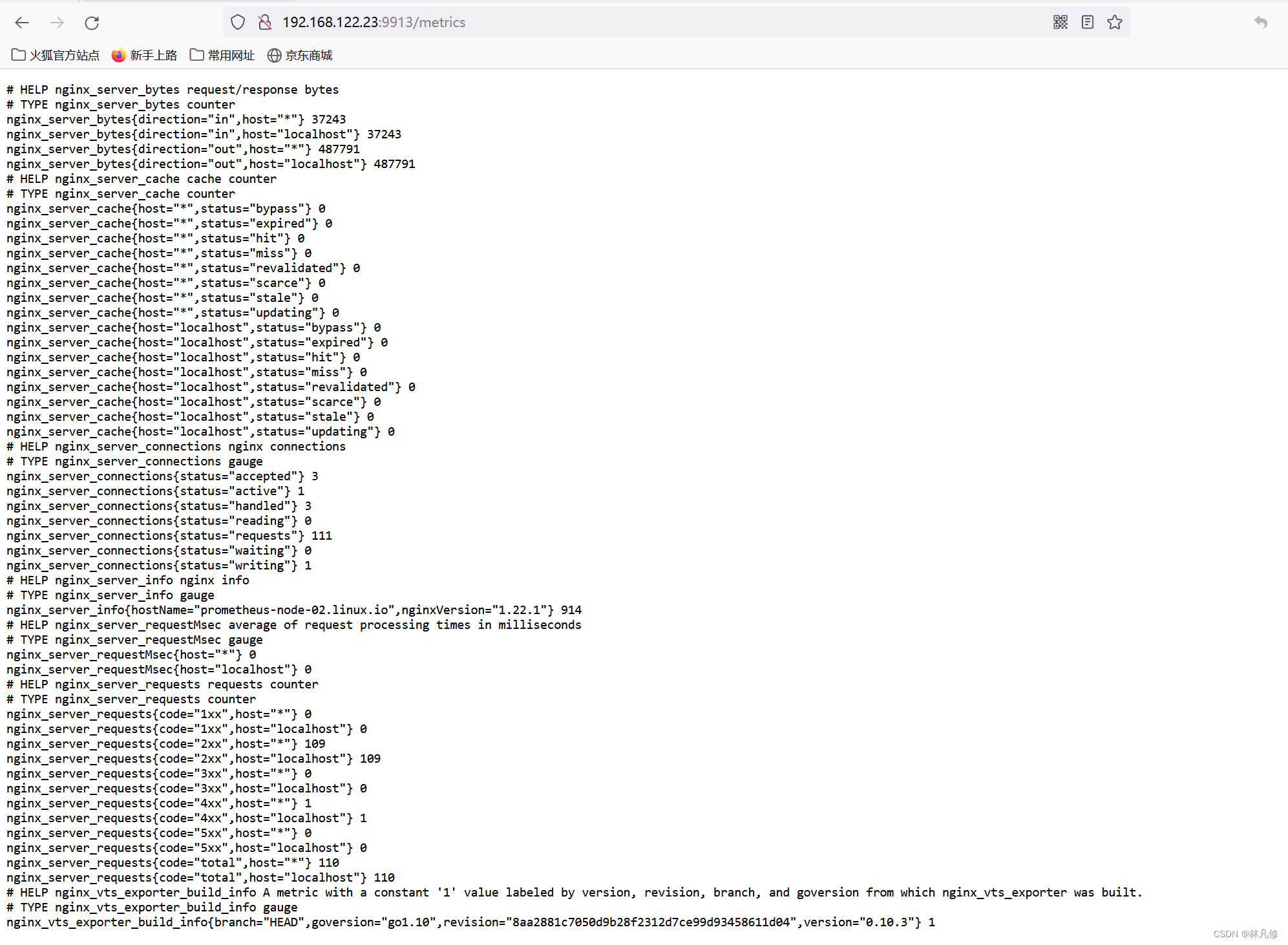Image resolution: width=1288 pixels, height=945 pixels.
Task: Click cache host="localhost",status="expired" line
Action: point(197,343)
